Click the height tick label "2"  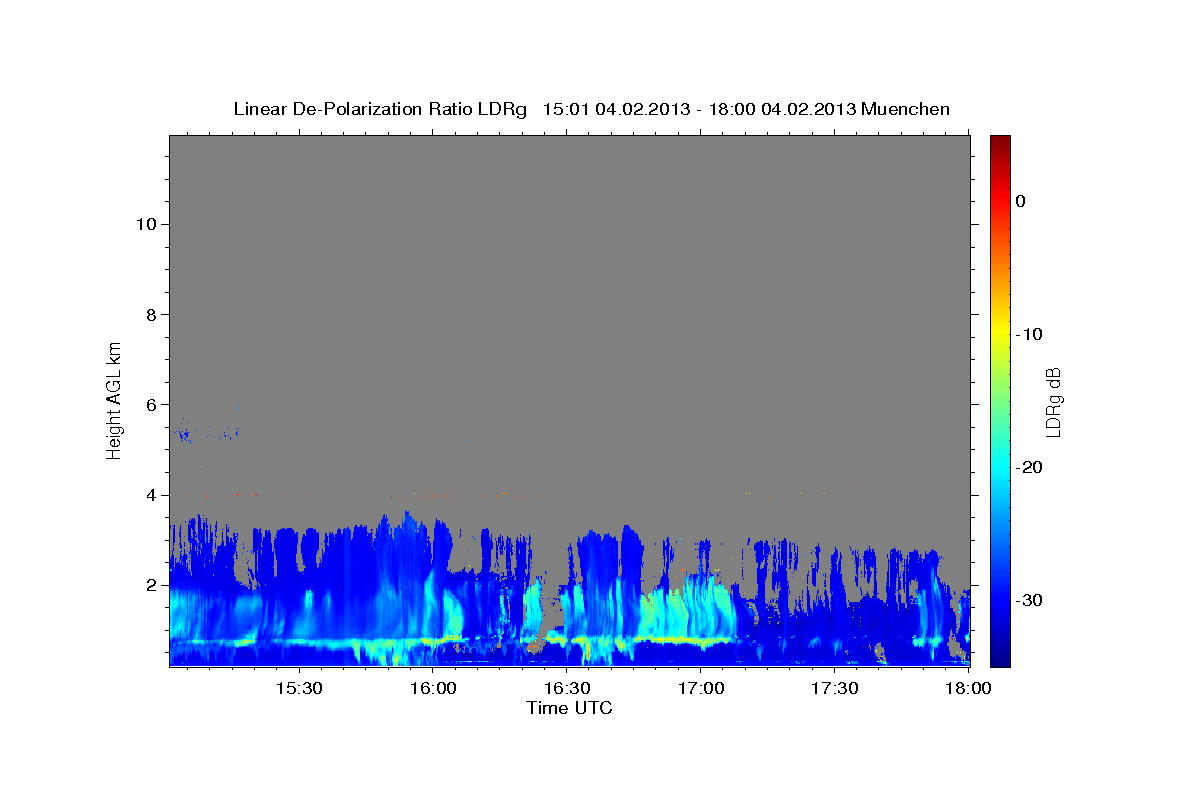pos(150,585)
